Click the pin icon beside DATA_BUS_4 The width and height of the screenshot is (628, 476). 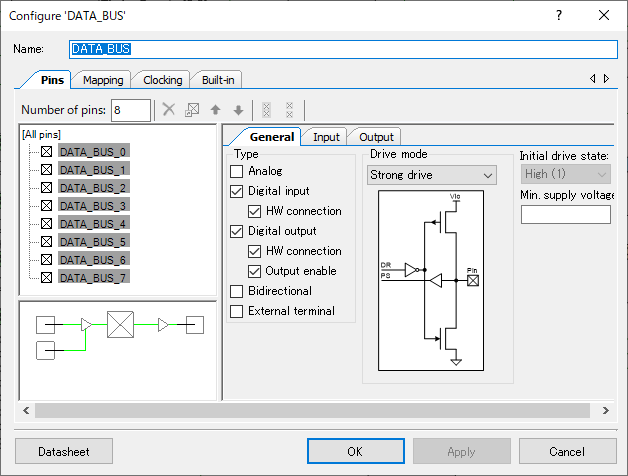coord(46,223)
